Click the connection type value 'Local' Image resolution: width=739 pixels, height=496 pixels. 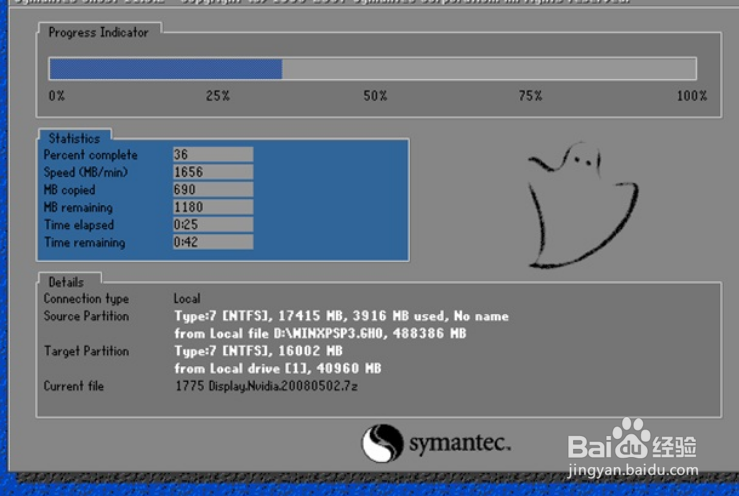click(x=187, y=298)
